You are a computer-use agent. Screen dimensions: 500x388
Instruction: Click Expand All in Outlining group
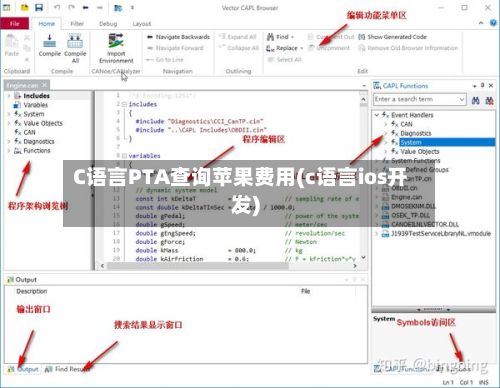tap(238, 37)
